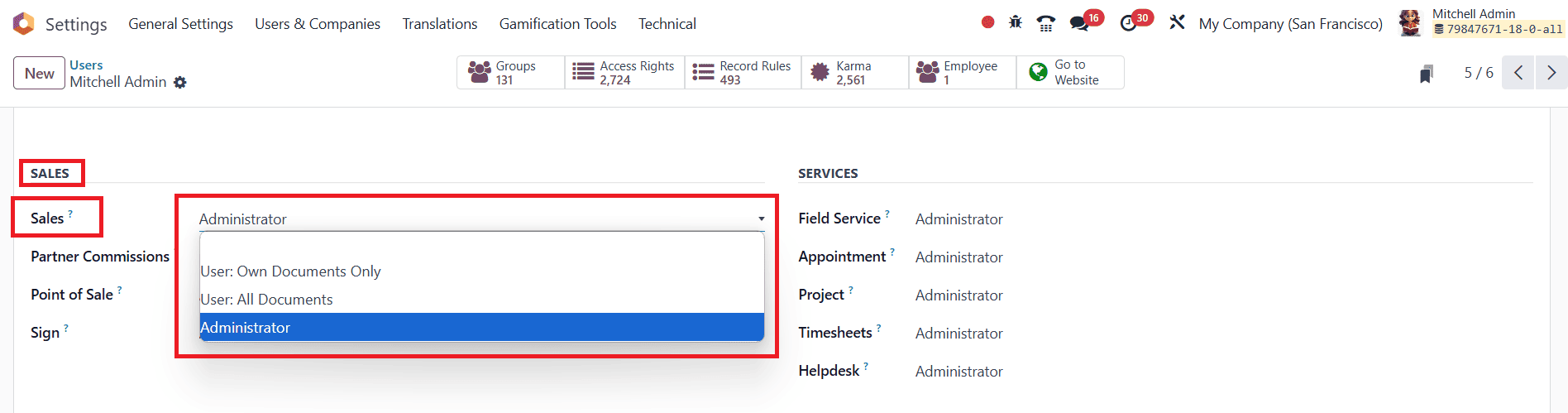Open General Settings menu
The image size is (1568, 413).
tap(180, 24)
